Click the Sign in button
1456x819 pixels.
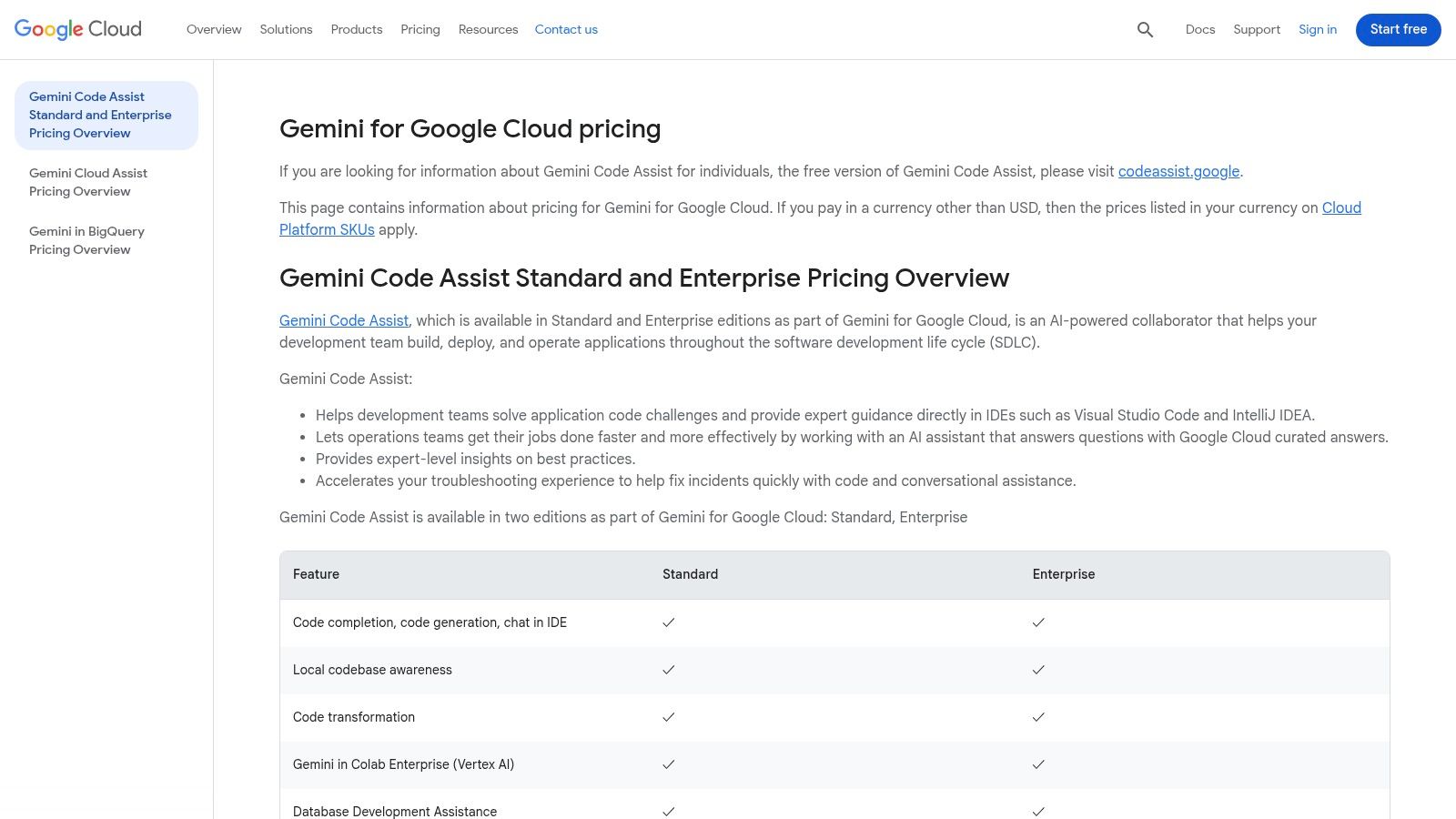click(x=1318, y=29)
